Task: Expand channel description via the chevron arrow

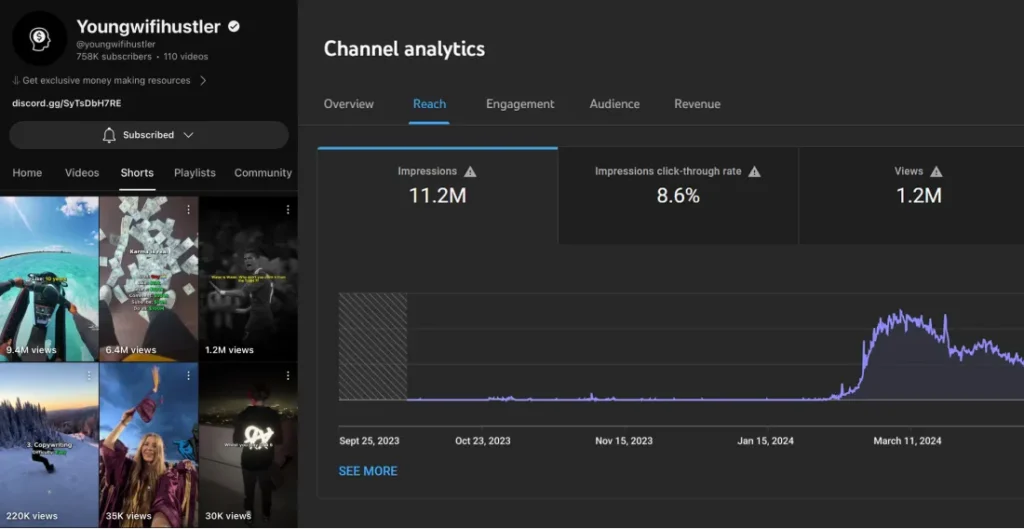Action: click(203, 80)
